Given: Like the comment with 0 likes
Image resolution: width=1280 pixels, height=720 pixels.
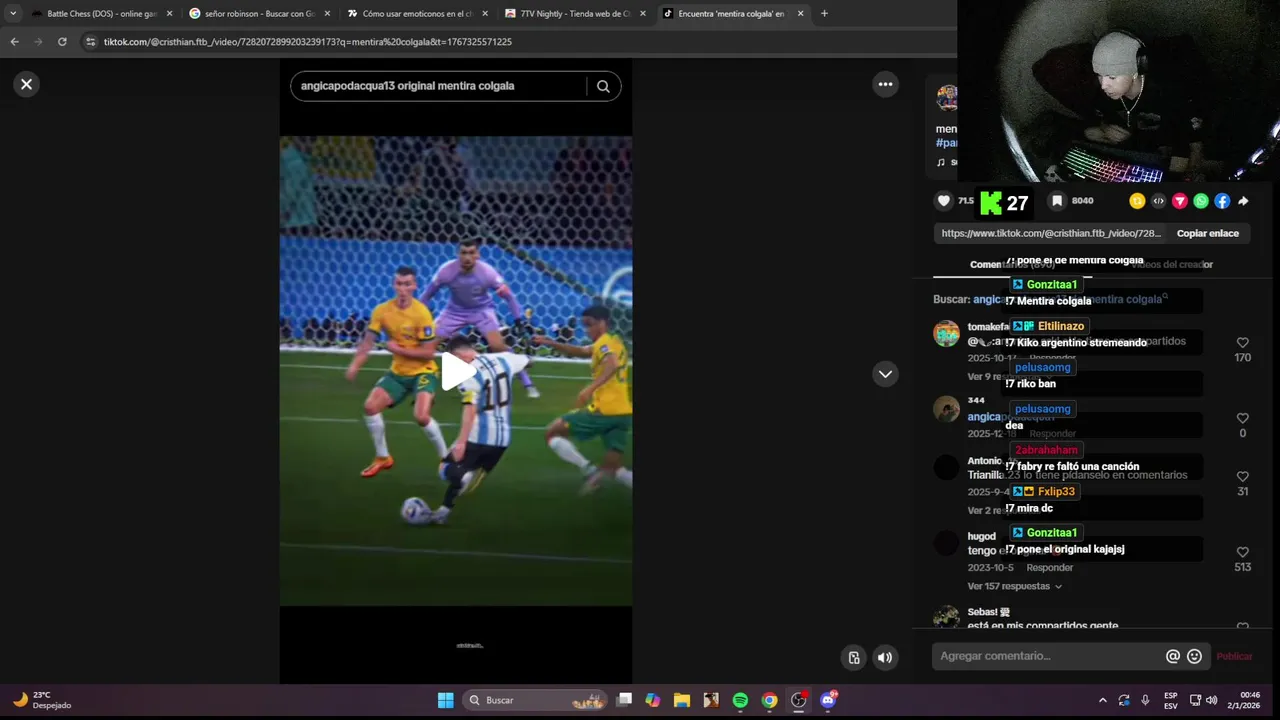Looking at the screenshot, I should [x=1242, y=418].
